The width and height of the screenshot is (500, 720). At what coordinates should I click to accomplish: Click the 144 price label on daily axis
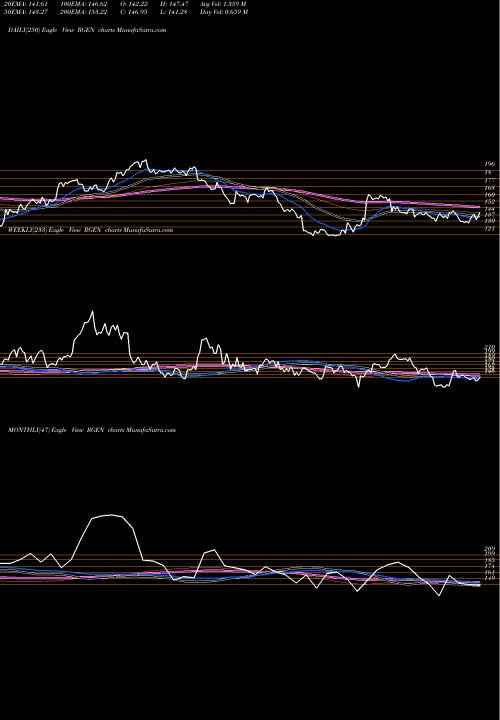(x=489, y=209)
